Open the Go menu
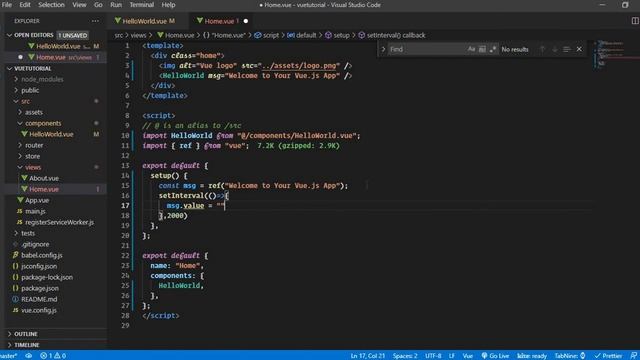This screenshot has height=360, width=640. coord(98,5)
